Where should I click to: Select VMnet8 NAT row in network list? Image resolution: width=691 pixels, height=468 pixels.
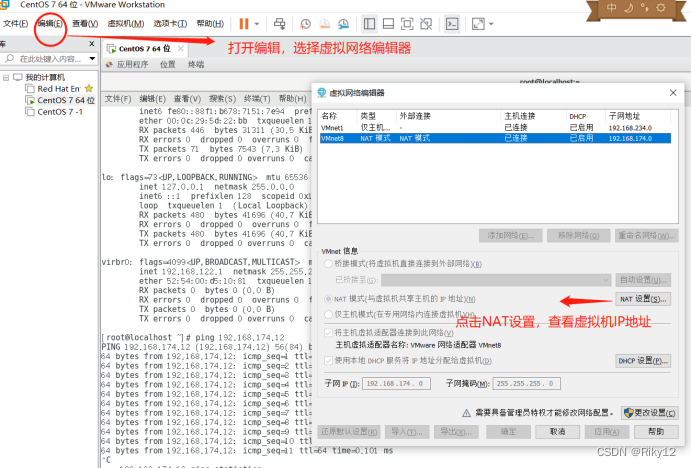495,138
